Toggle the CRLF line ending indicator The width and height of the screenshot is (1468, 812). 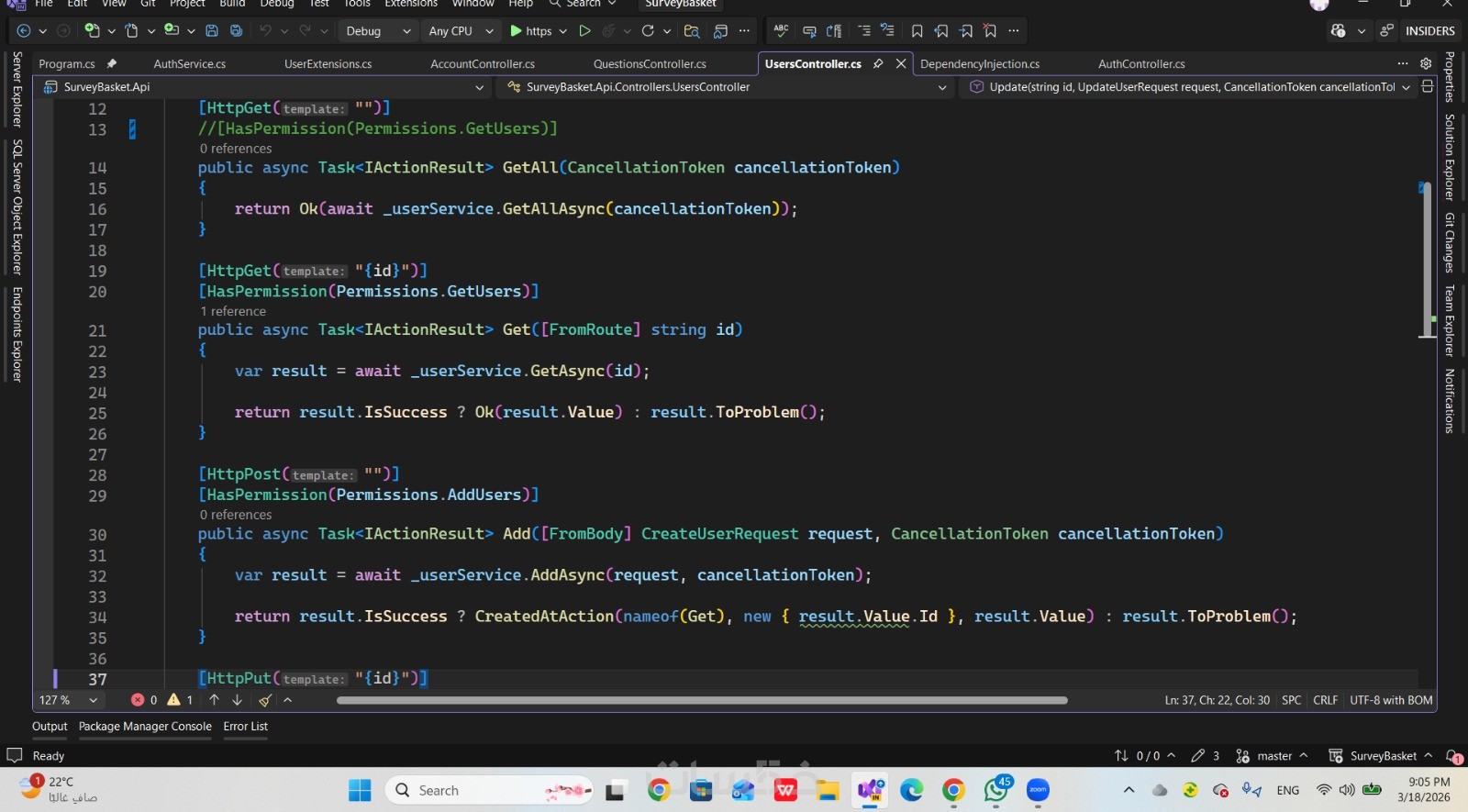(x=1326, y=700)
